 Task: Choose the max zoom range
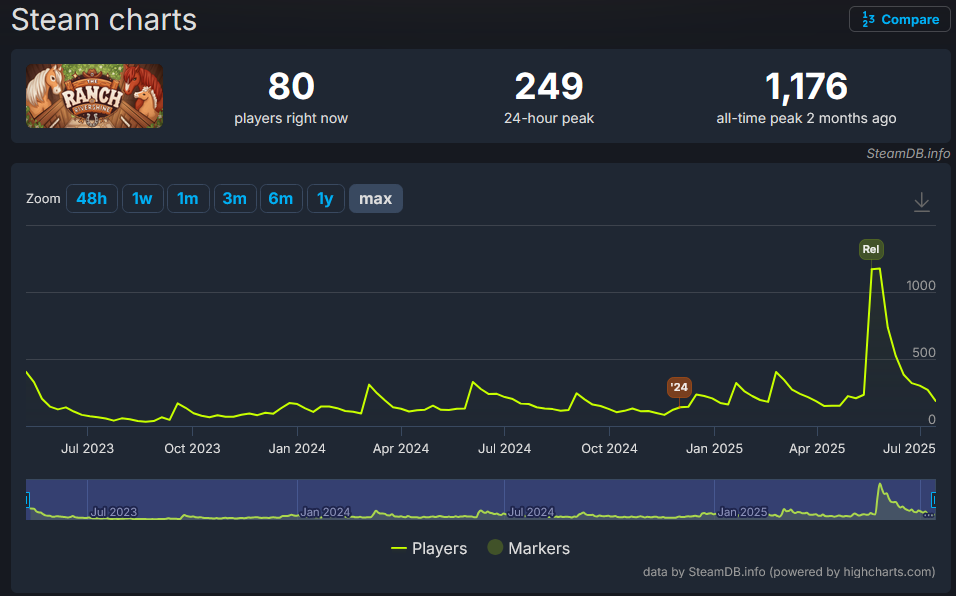[x=376, y=199]
